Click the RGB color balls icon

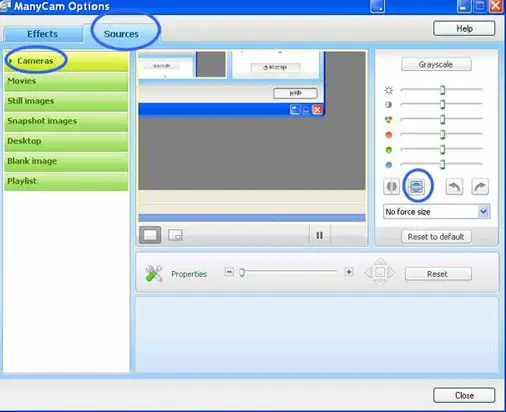pyautogui.click(x=388, y=119)
